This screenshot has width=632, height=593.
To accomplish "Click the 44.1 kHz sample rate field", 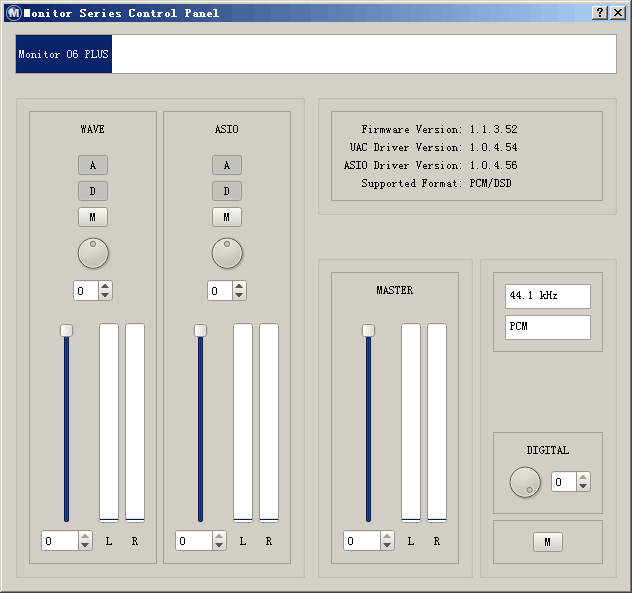I will pyautogui.click(x=548, y=297).
